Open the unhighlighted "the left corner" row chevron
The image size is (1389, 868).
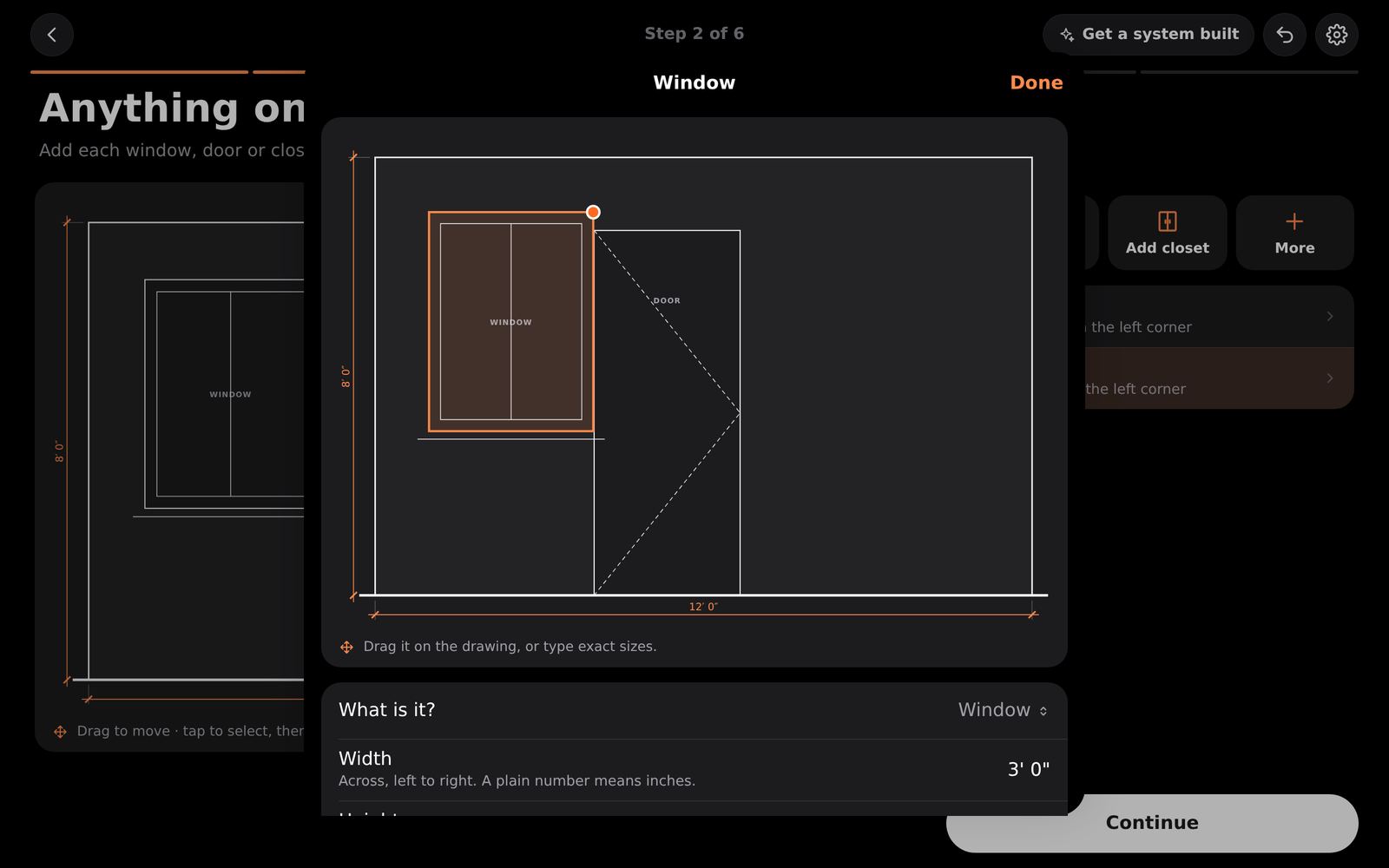(x=1330, y=316)
